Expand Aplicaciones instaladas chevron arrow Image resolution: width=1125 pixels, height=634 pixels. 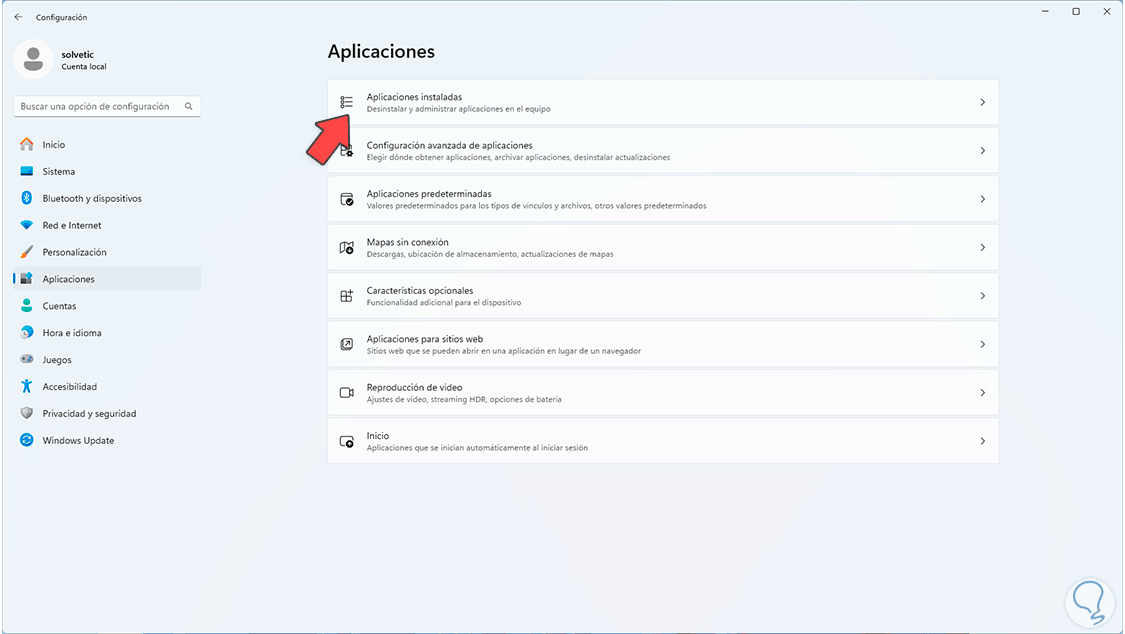pyautogui.click(x=982, y=102)
